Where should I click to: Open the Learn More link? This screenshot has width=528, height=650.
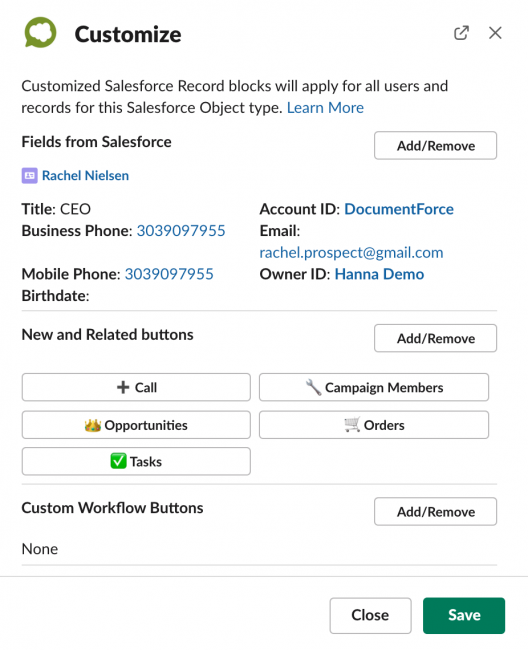point(325,108)
